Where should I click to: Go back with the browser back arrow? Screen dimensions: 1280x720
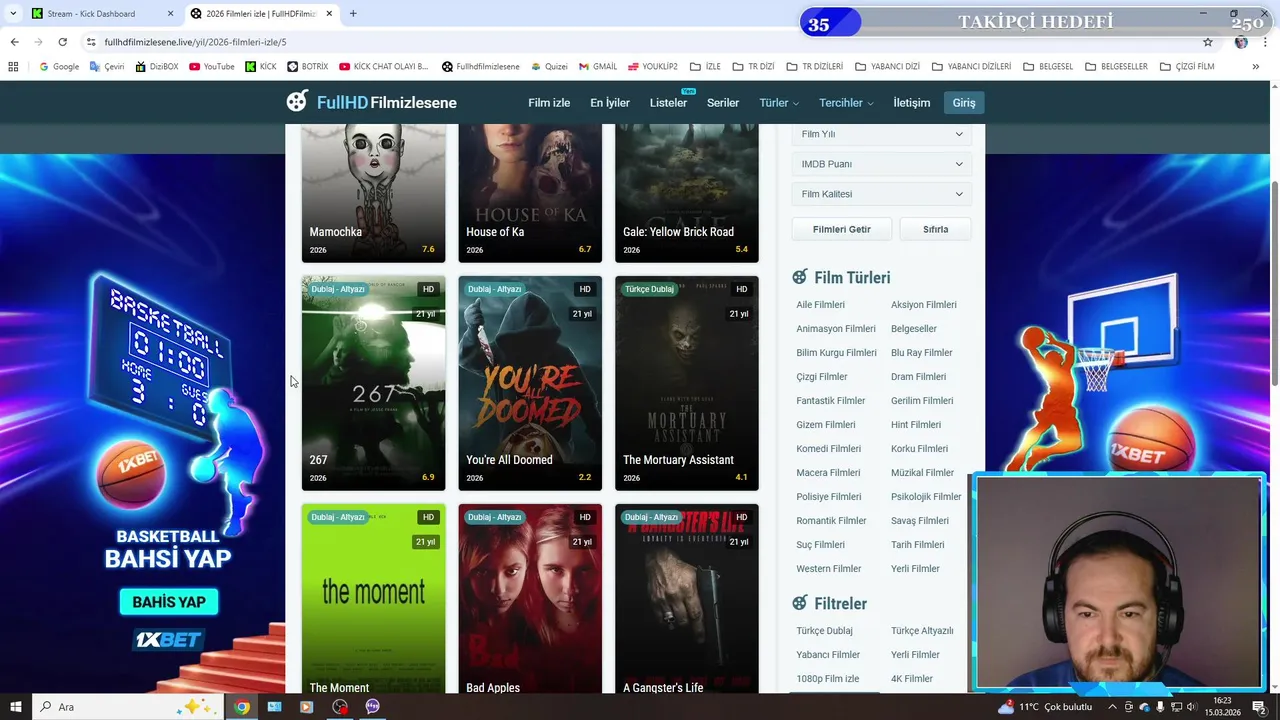click(x=14, y=42)
